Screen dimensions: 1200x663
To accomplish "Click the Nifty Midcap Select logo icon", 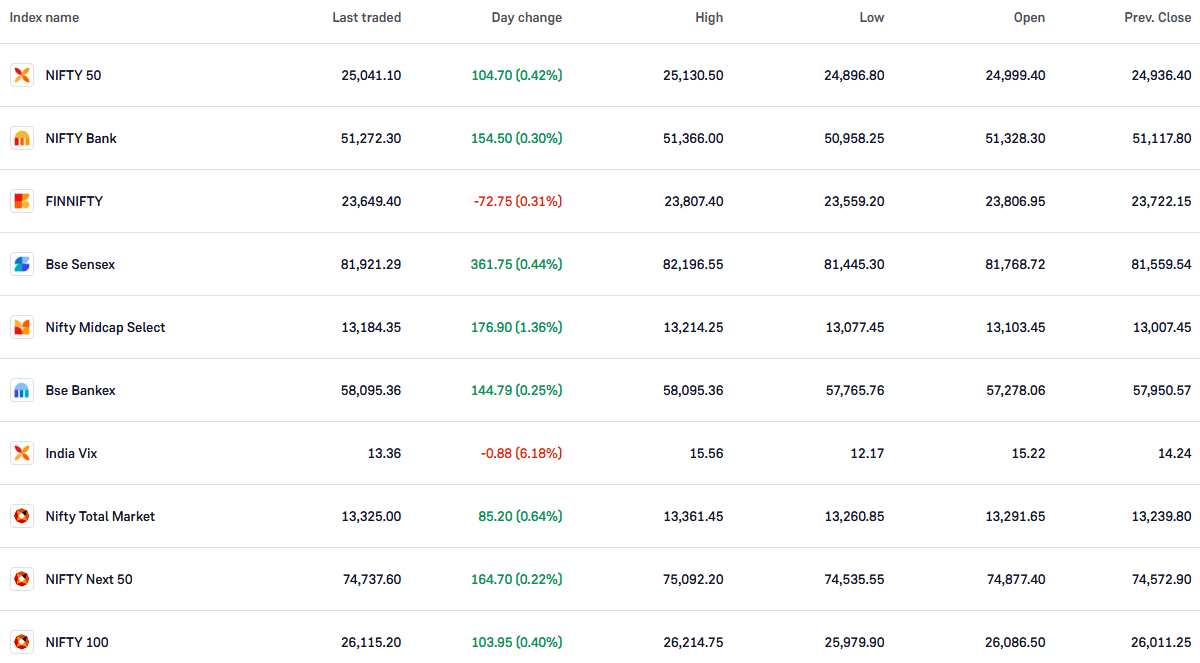I will coord(22,327).
